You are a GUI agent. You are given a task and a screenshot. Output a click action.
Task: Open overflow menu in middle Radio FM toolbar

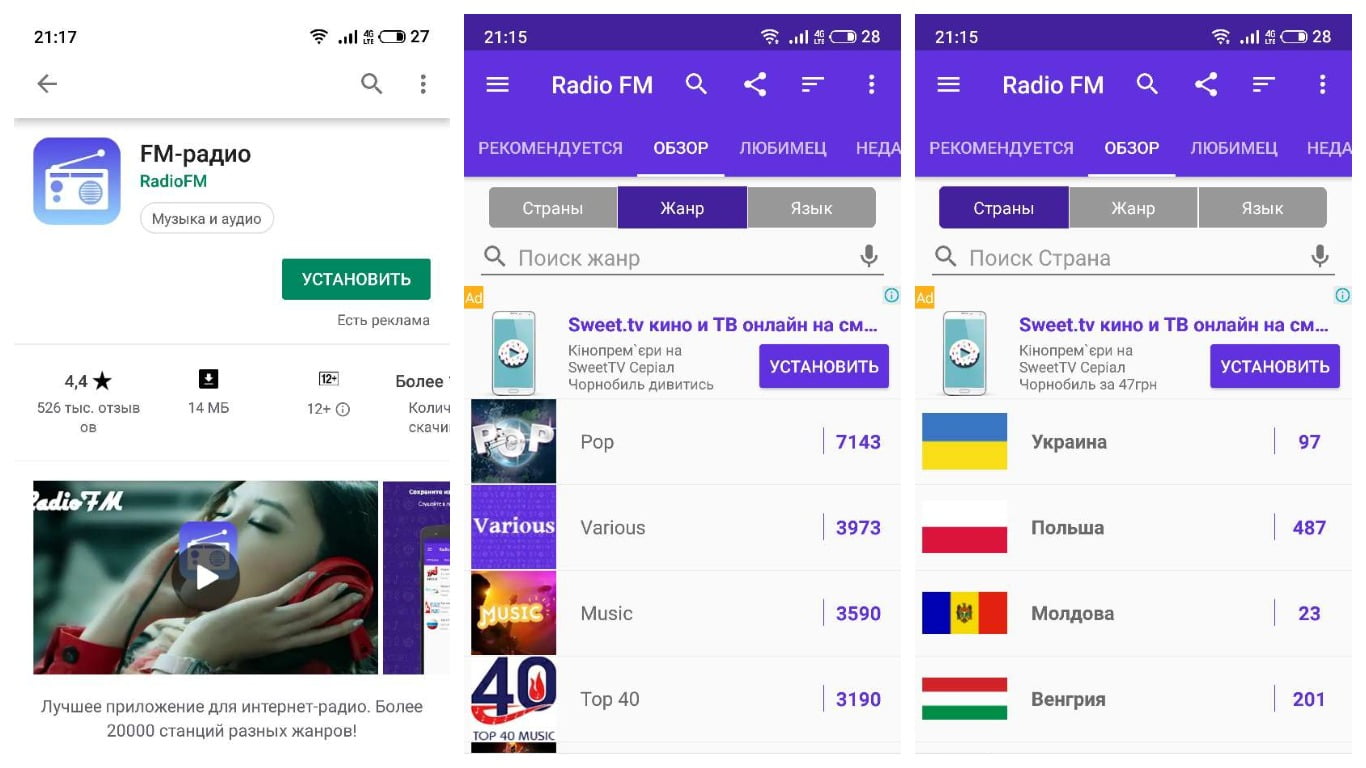tap(871, 85)
